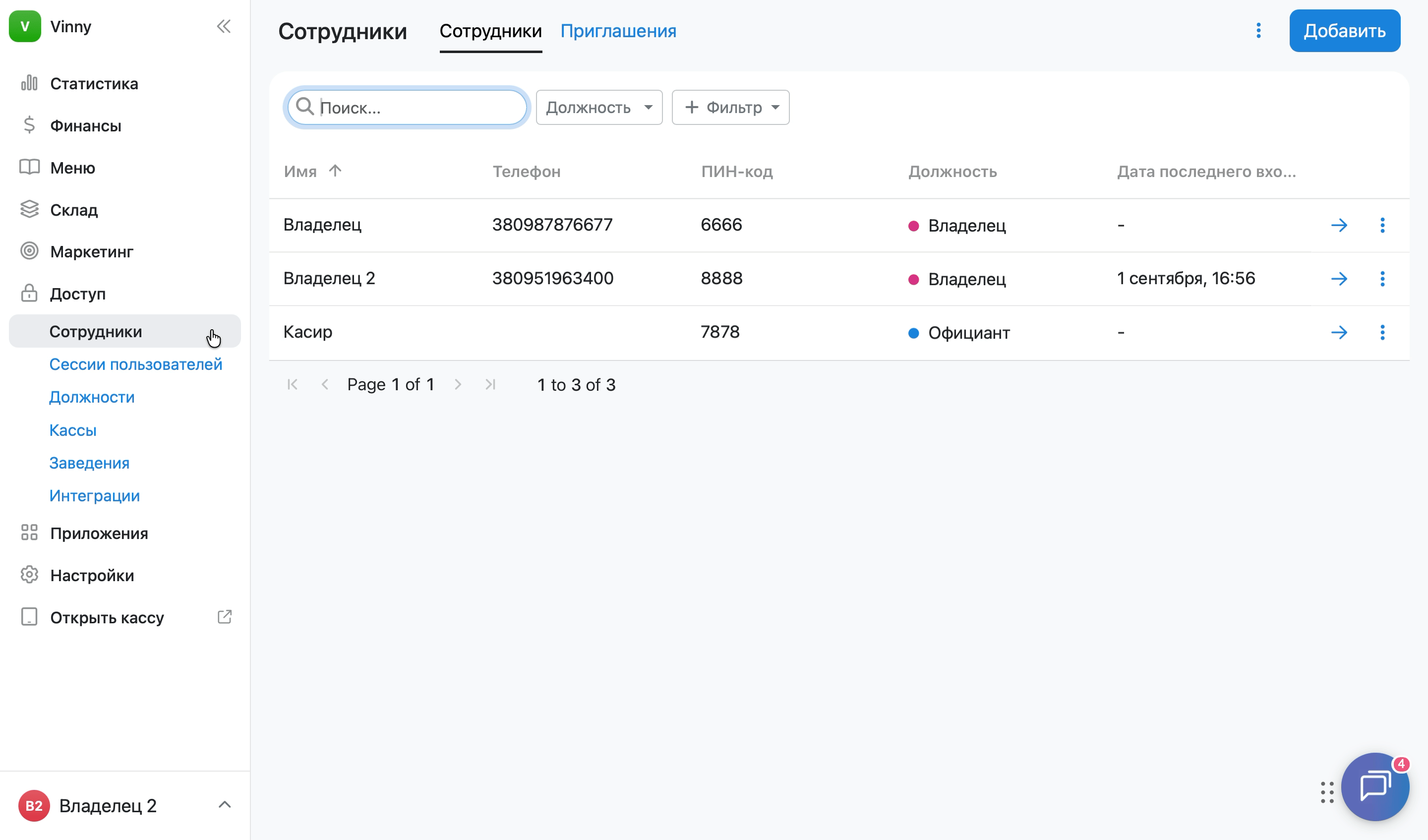Open details arrow for Касир
The height and width of the screenshot is (840, 1428).
[1339, 332]
